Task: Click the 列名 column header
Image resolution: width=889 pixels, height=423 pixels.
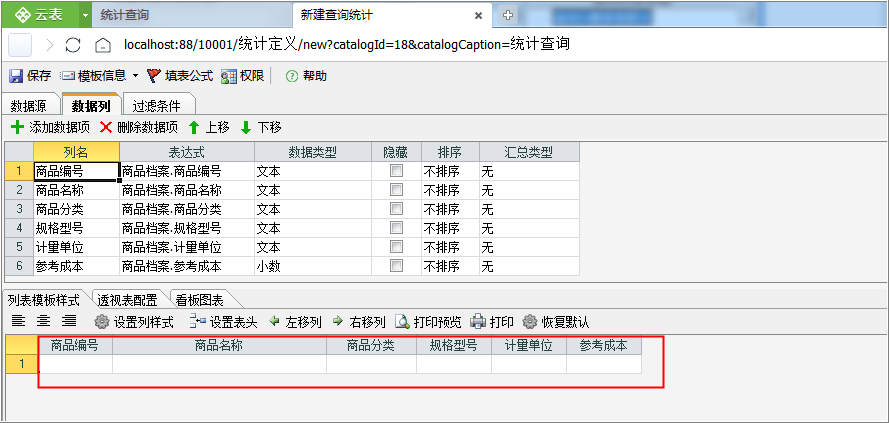Action: pos(77,152)
